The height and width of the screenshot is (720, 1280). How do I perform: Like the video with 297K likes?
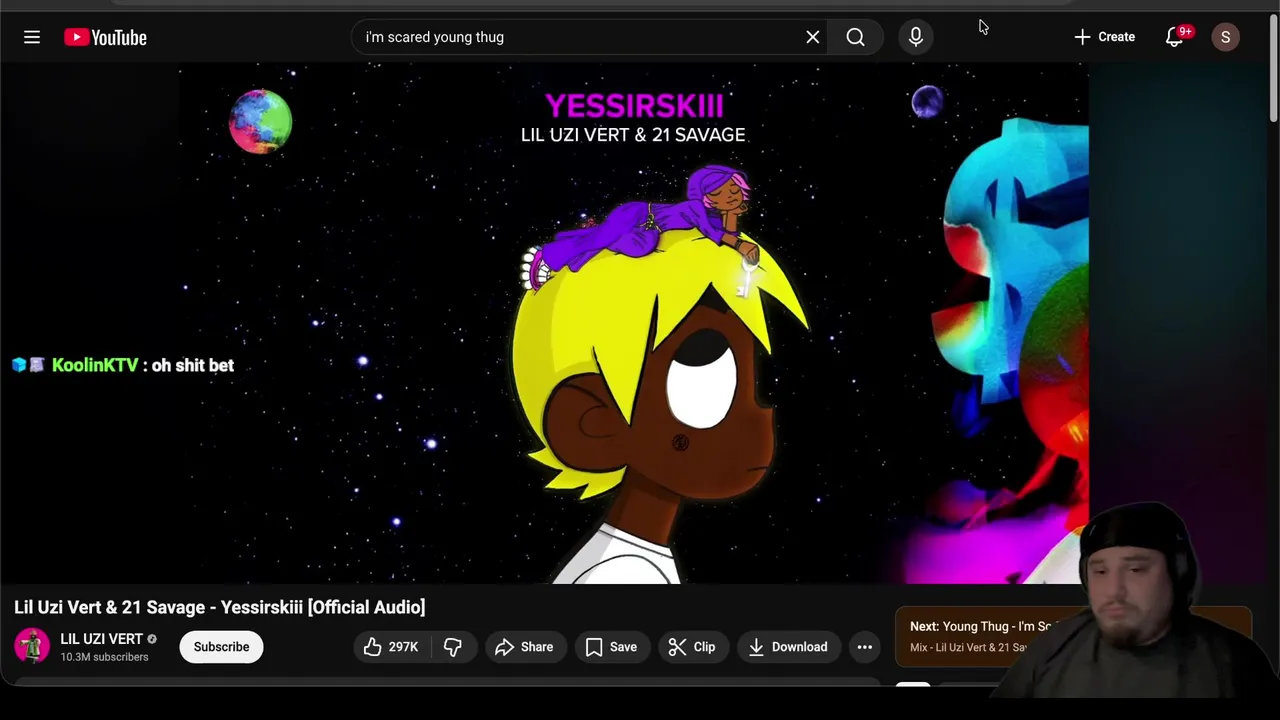(391, 647)
